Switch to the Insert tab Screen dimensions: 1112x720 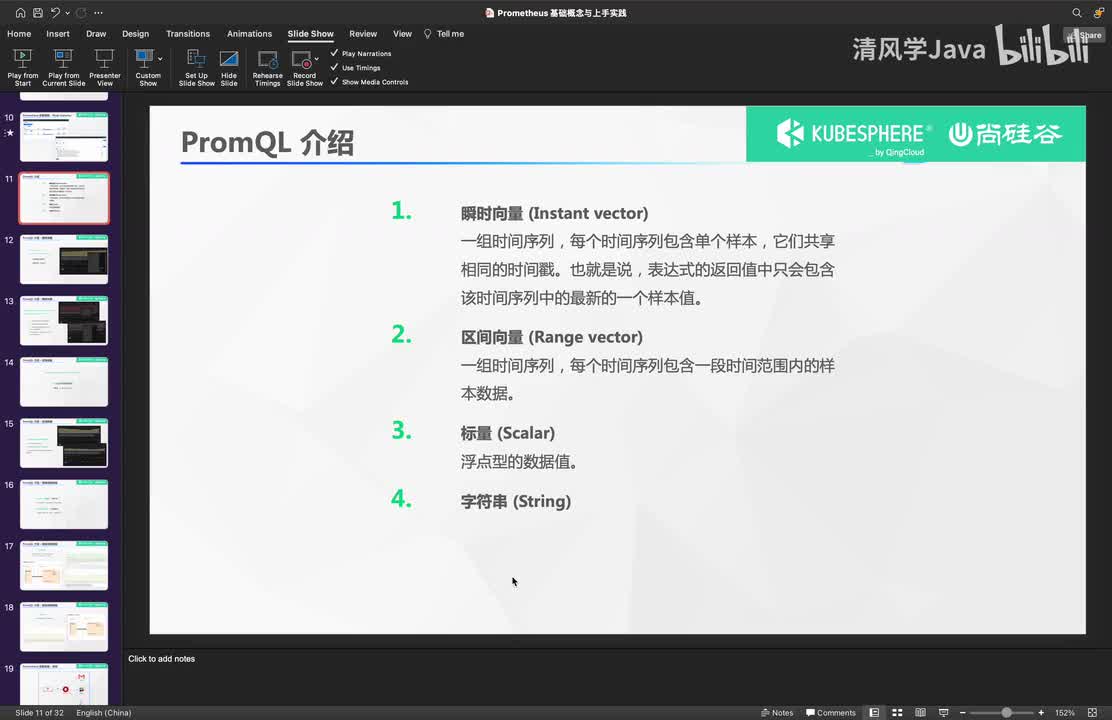tap(58, 33)
